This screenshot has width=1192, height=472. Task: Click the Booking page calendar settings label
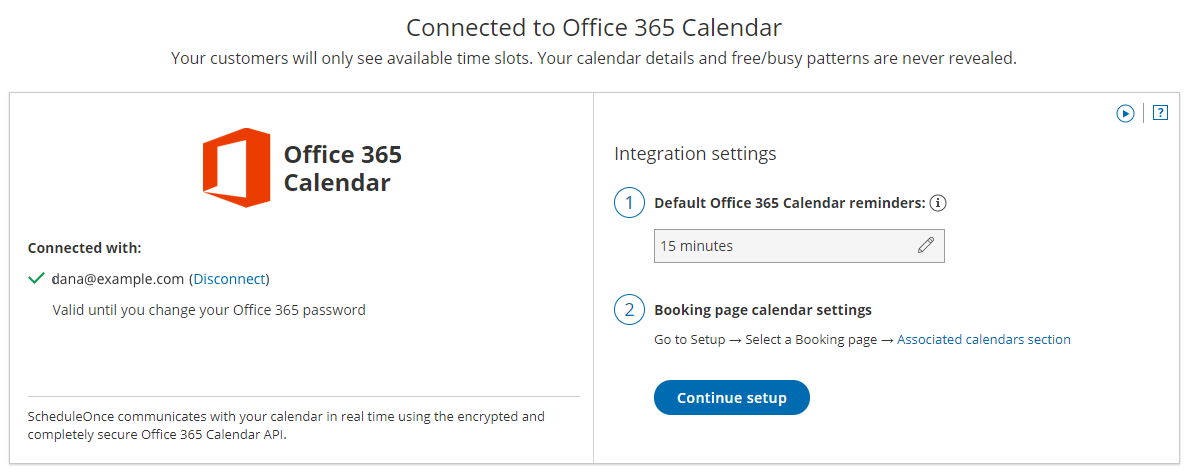point(762,310)
